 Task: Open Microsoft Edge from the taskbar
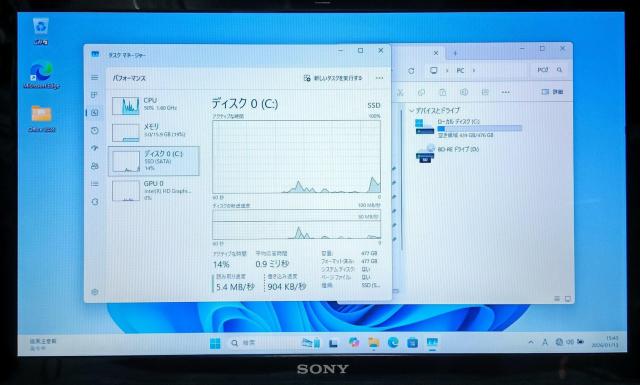[393, 343]
